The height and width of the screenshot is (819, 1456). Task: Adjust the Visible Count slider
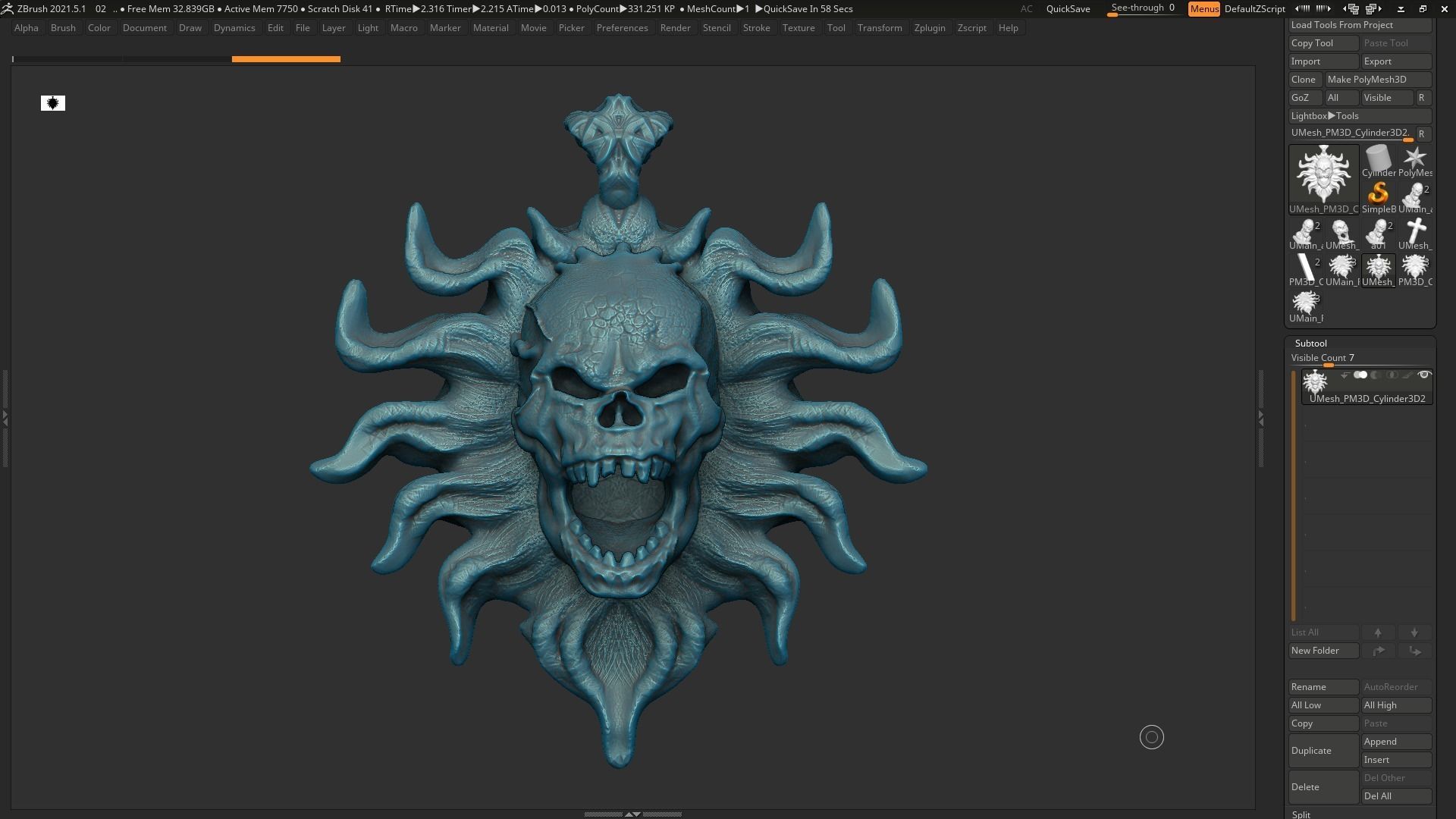(1360, 359)
